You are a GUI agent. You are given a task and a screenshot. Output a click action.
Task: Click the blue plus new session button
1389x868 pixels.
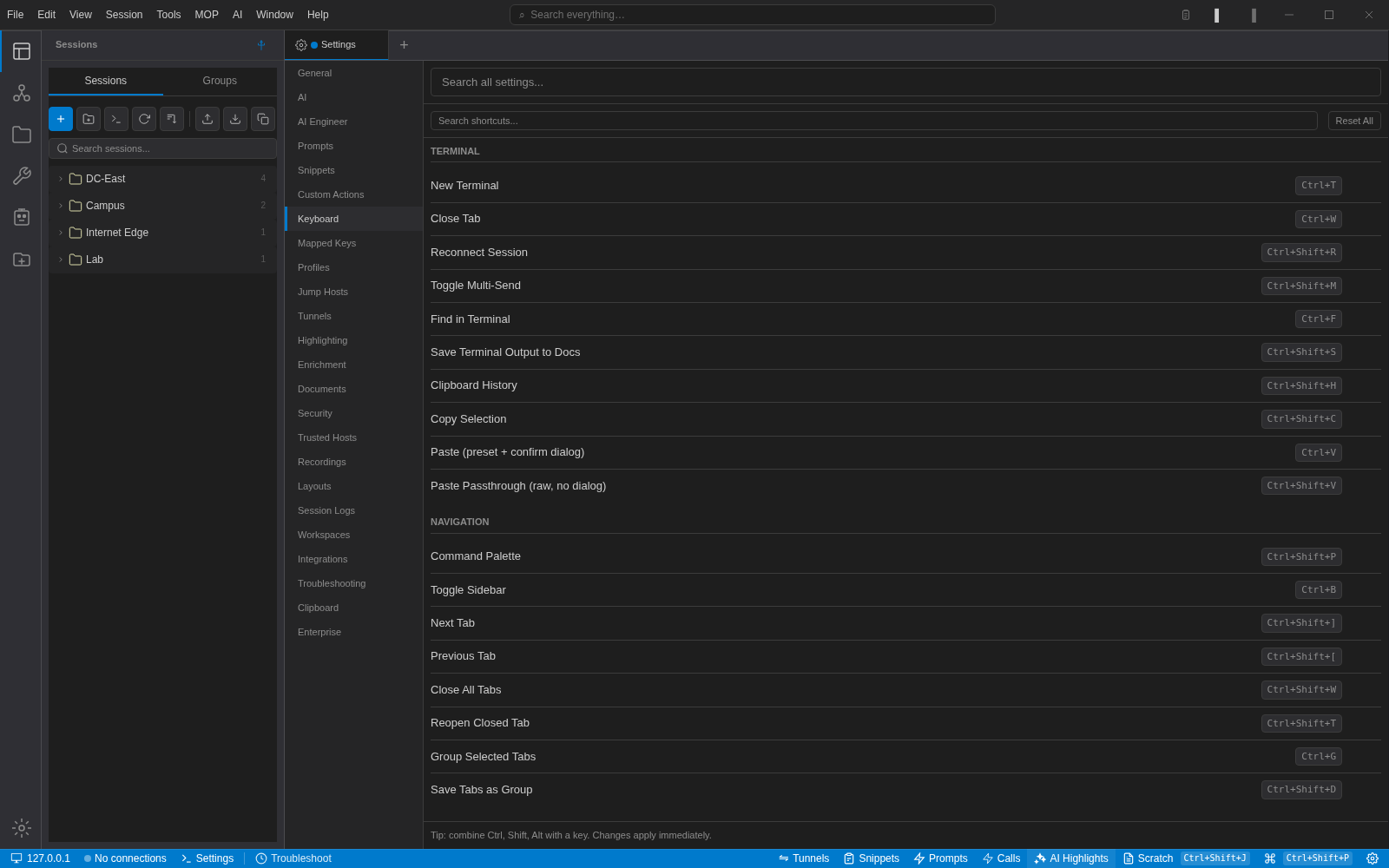pos(61,119)
